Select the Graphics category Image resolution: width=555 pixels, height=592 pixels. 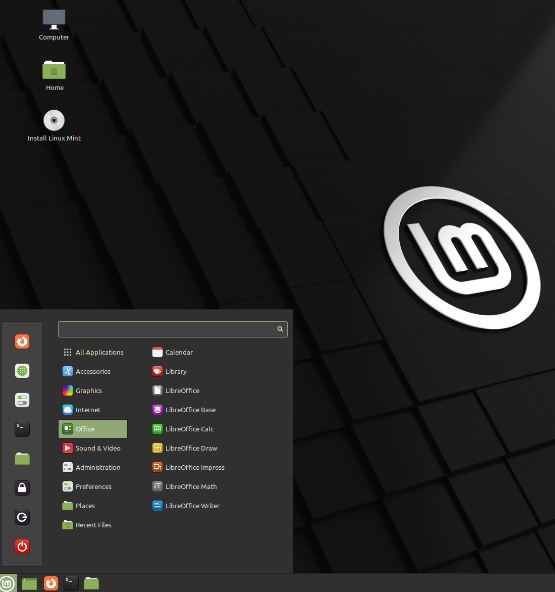coord(93,390)
